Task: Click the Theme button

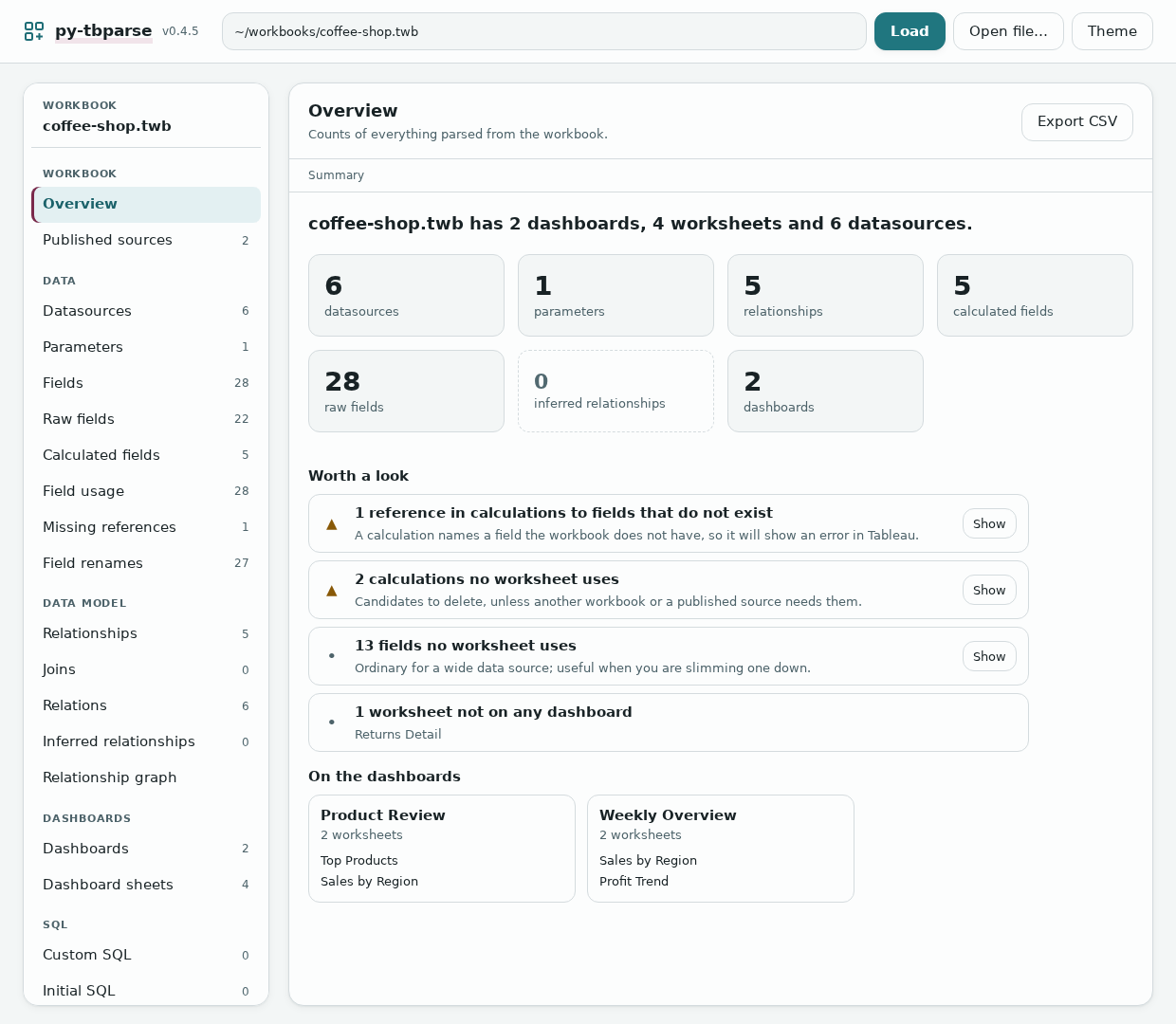Action: coord(1112,31)
